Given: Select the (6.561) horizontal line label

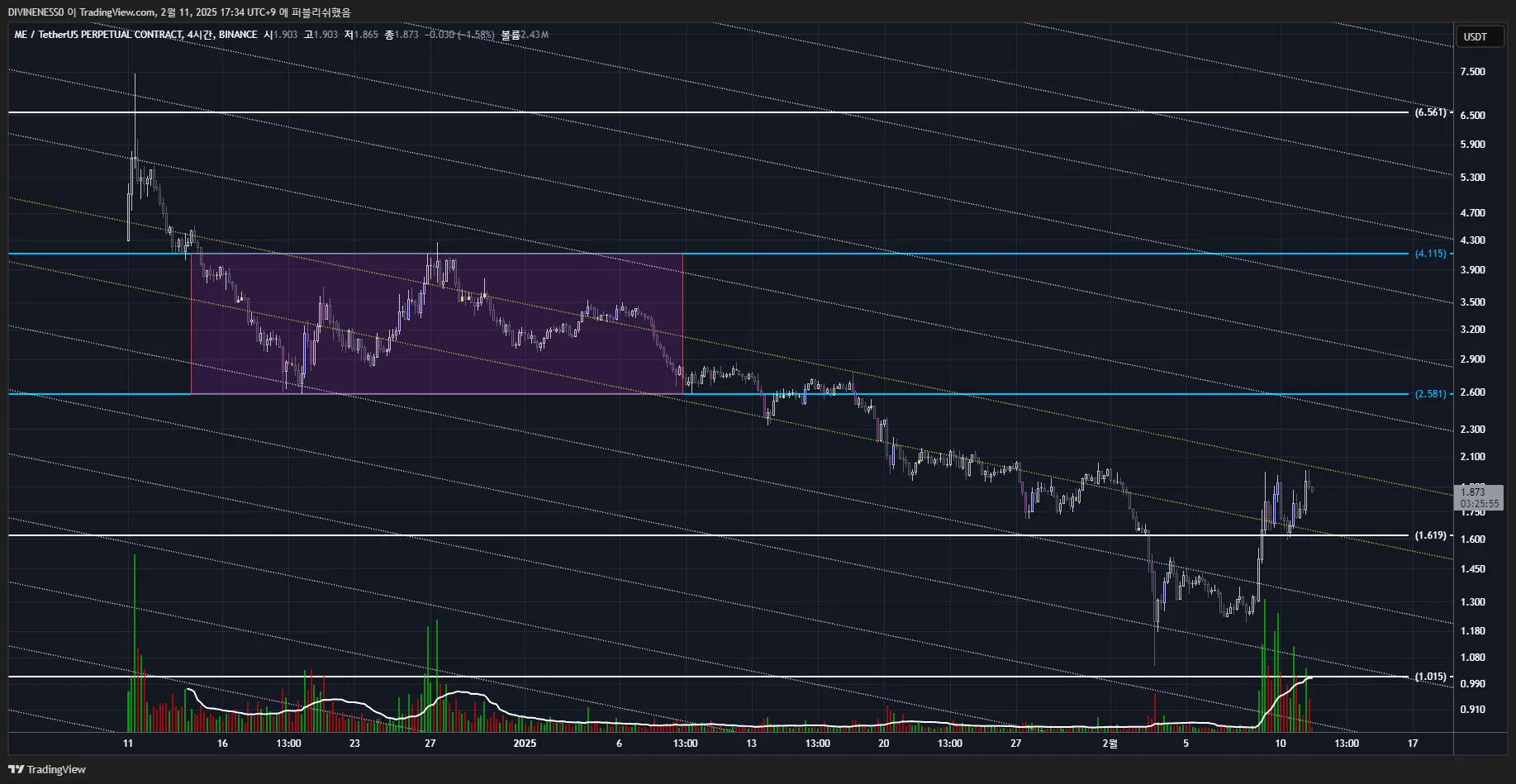Looking at the screenshot, I should [1430, 112].
